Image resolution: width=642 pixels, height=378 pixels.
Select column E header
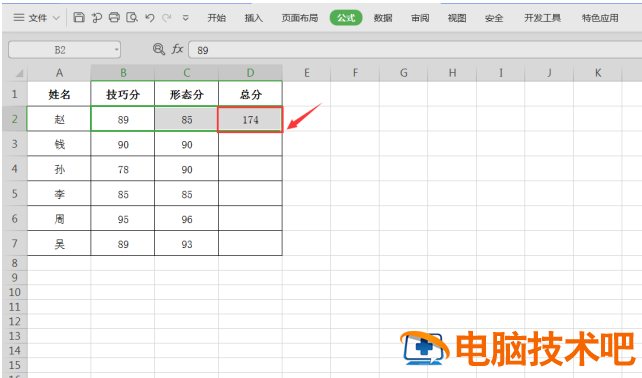(306, 73)
